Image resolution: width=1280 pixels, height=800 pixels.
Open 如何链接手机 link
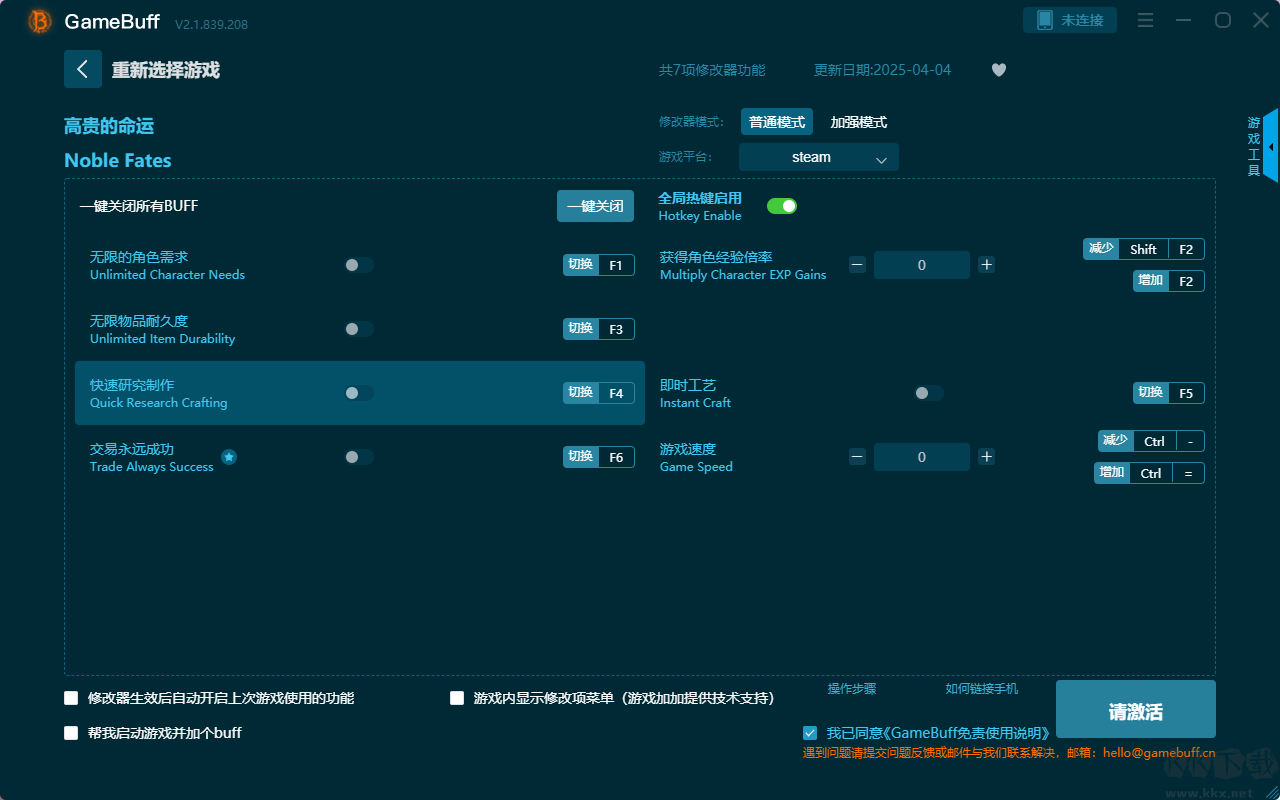tap(982, 689)
